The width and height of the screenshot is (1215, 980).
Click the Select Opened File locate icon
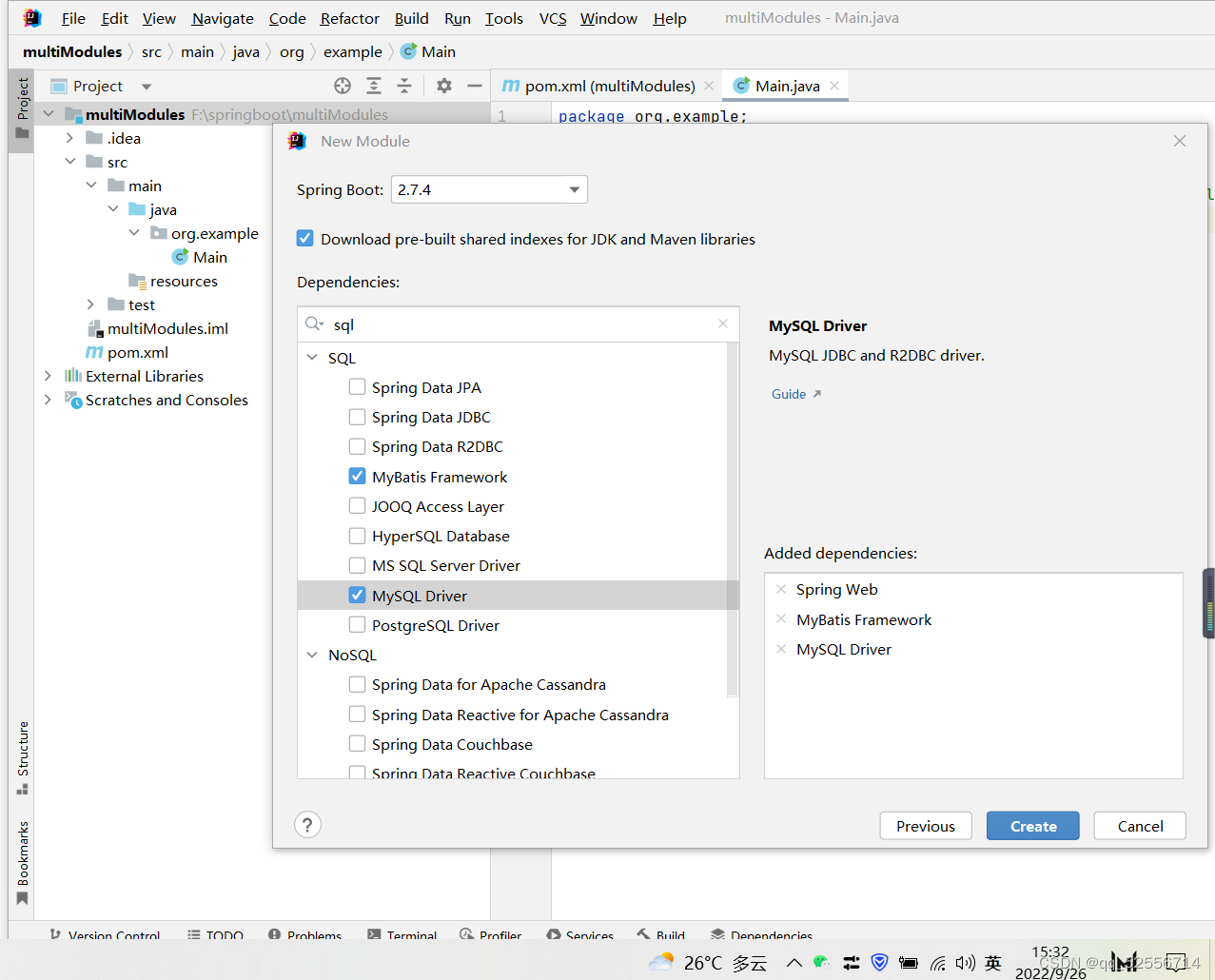click(343, 86)
